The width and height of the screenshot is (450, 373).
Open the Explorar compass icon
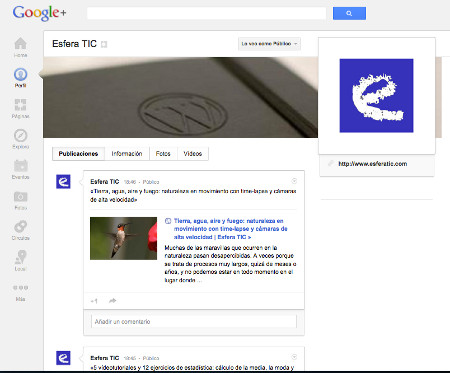pos(20,136)
